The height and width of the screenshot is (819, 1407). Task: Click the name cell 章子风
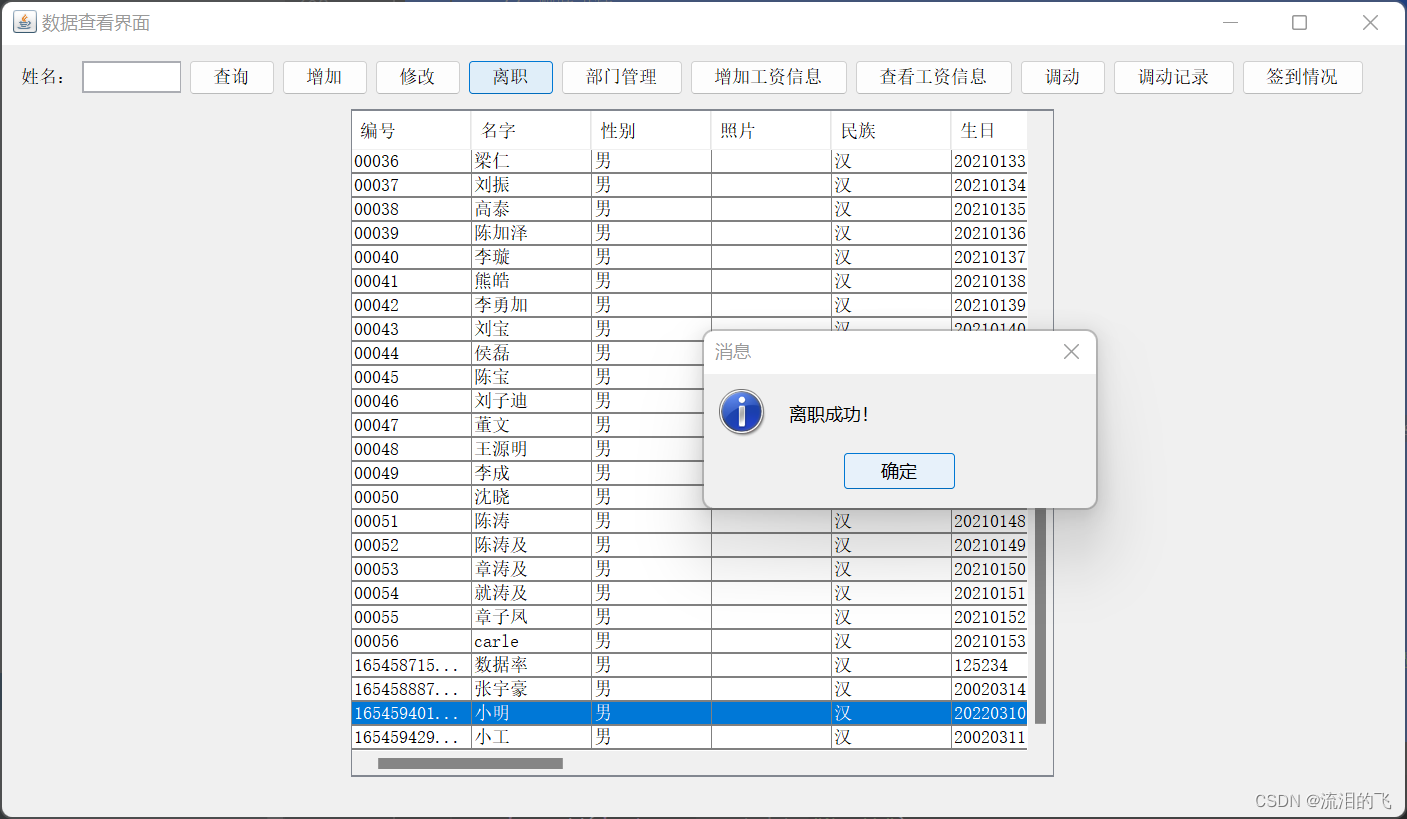click(531, 617)
